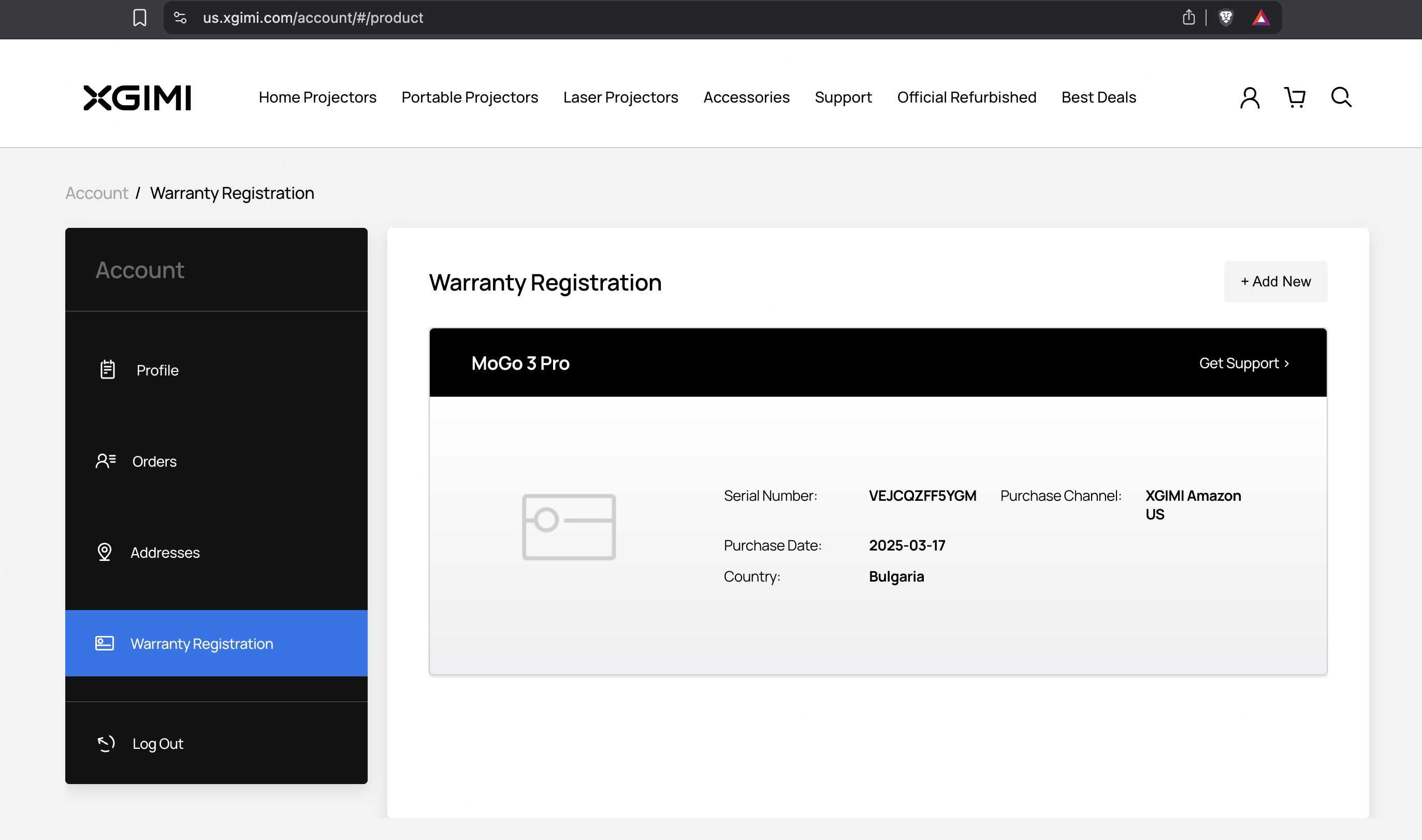Click purchase date 2025-03-17

pos(907,546)
